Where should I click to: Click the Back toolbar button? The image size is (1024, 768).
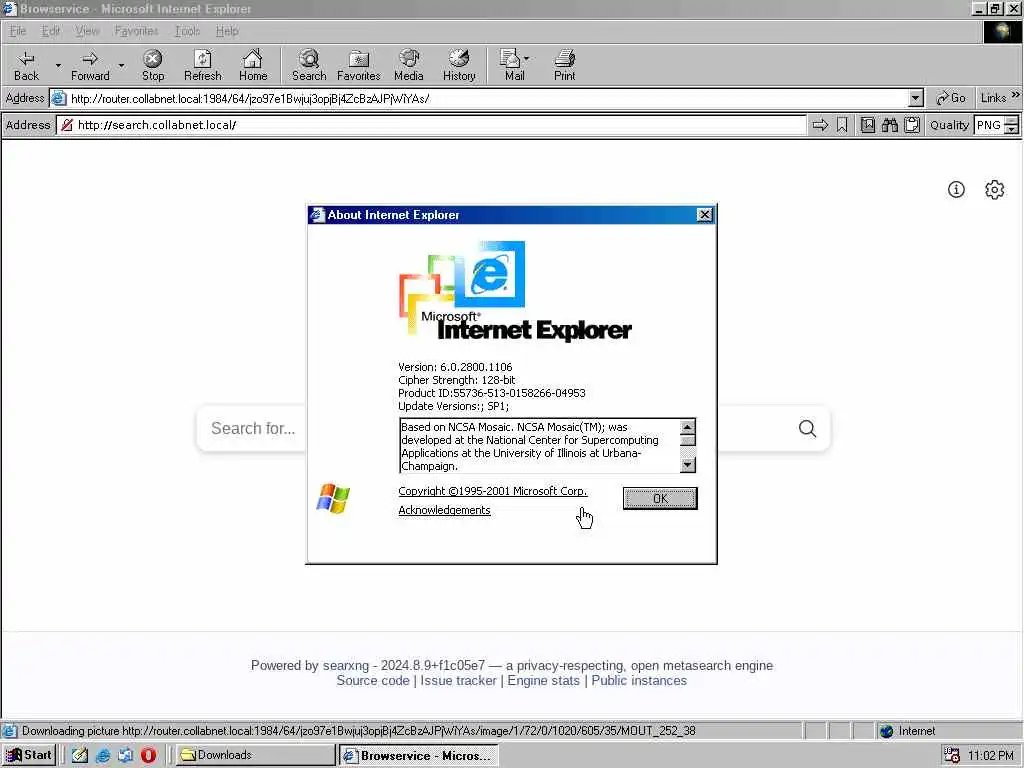[x=26, y=65]
